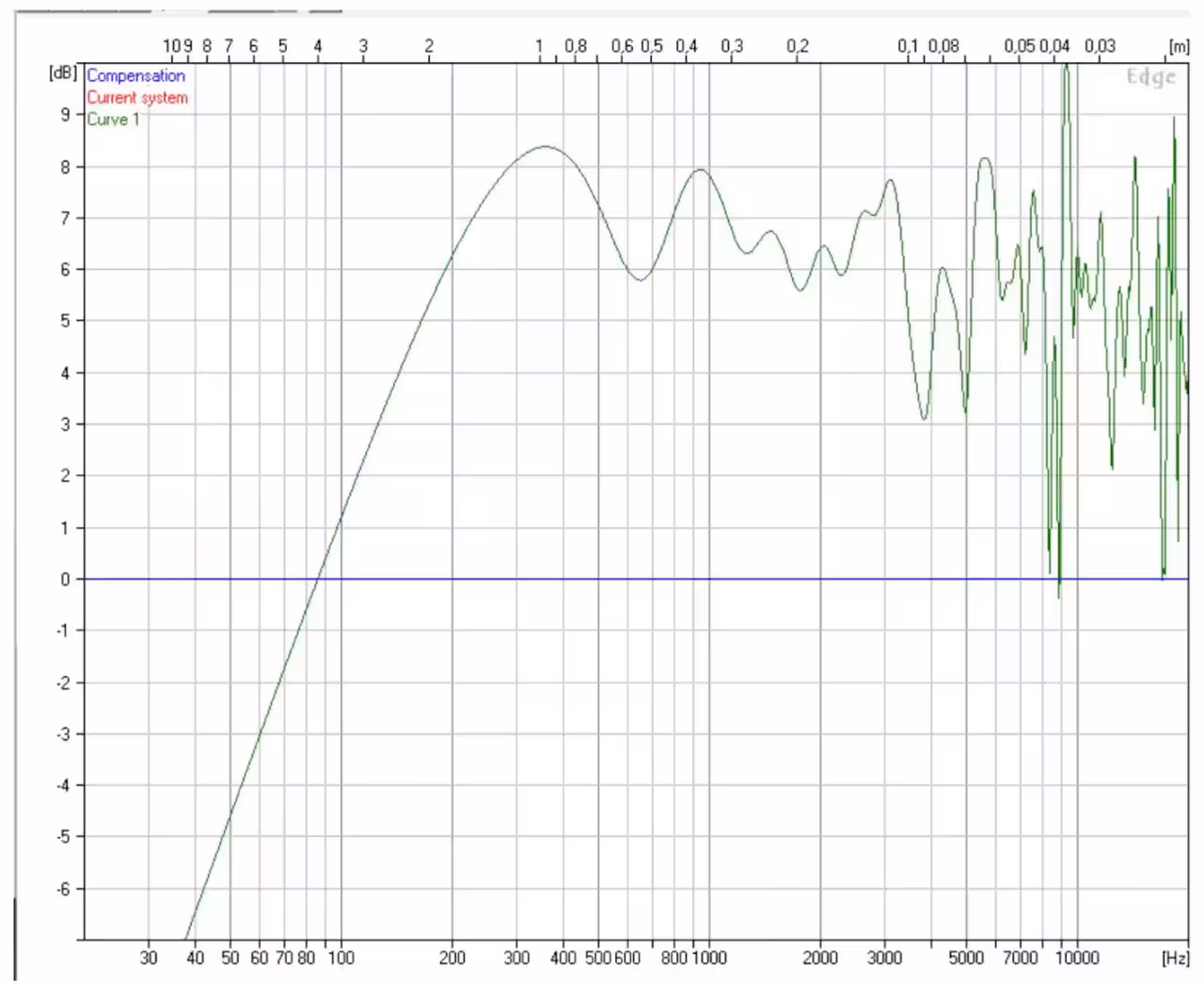This screenshot has height=984, width=1204.
Task: Click the -6 dB axis value
Action: [x=62, y=889]
